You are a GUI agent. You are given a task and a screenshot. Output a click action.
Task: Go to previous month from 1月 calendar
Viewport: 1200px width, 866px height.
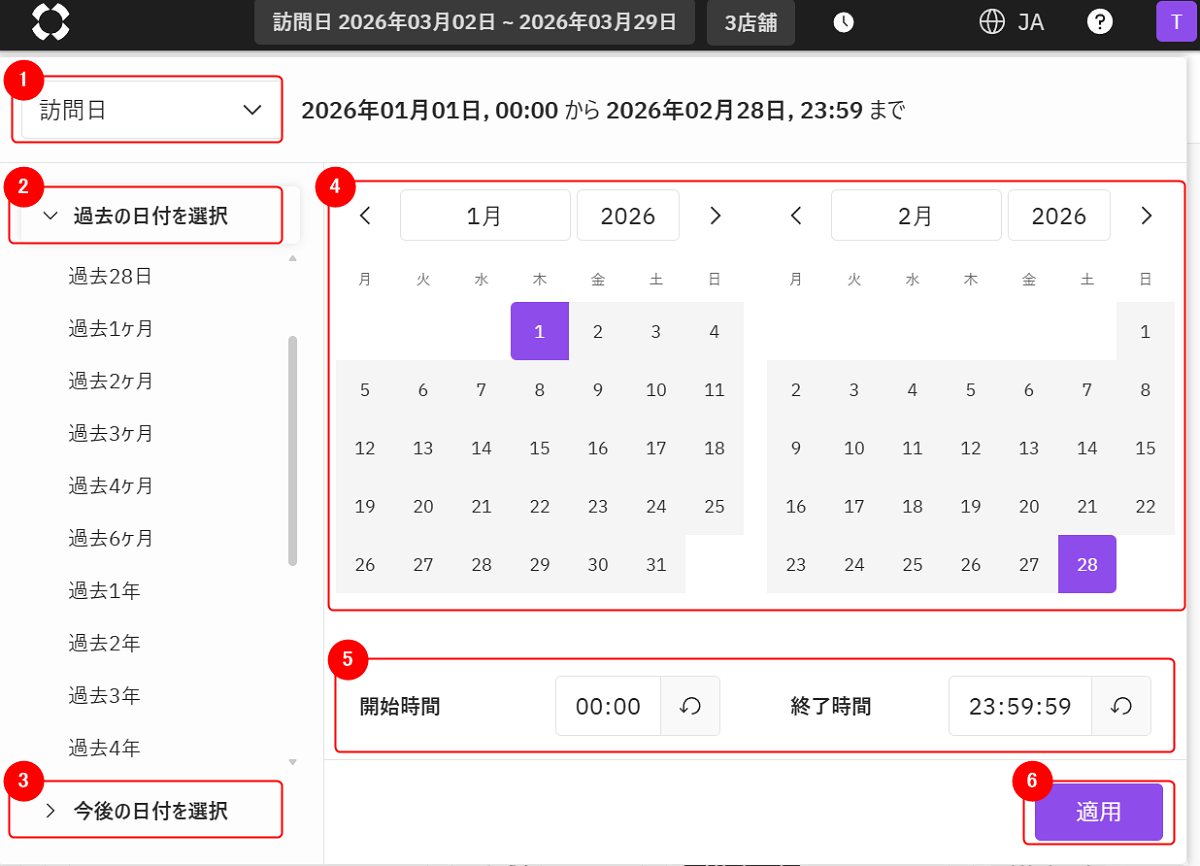366,215
